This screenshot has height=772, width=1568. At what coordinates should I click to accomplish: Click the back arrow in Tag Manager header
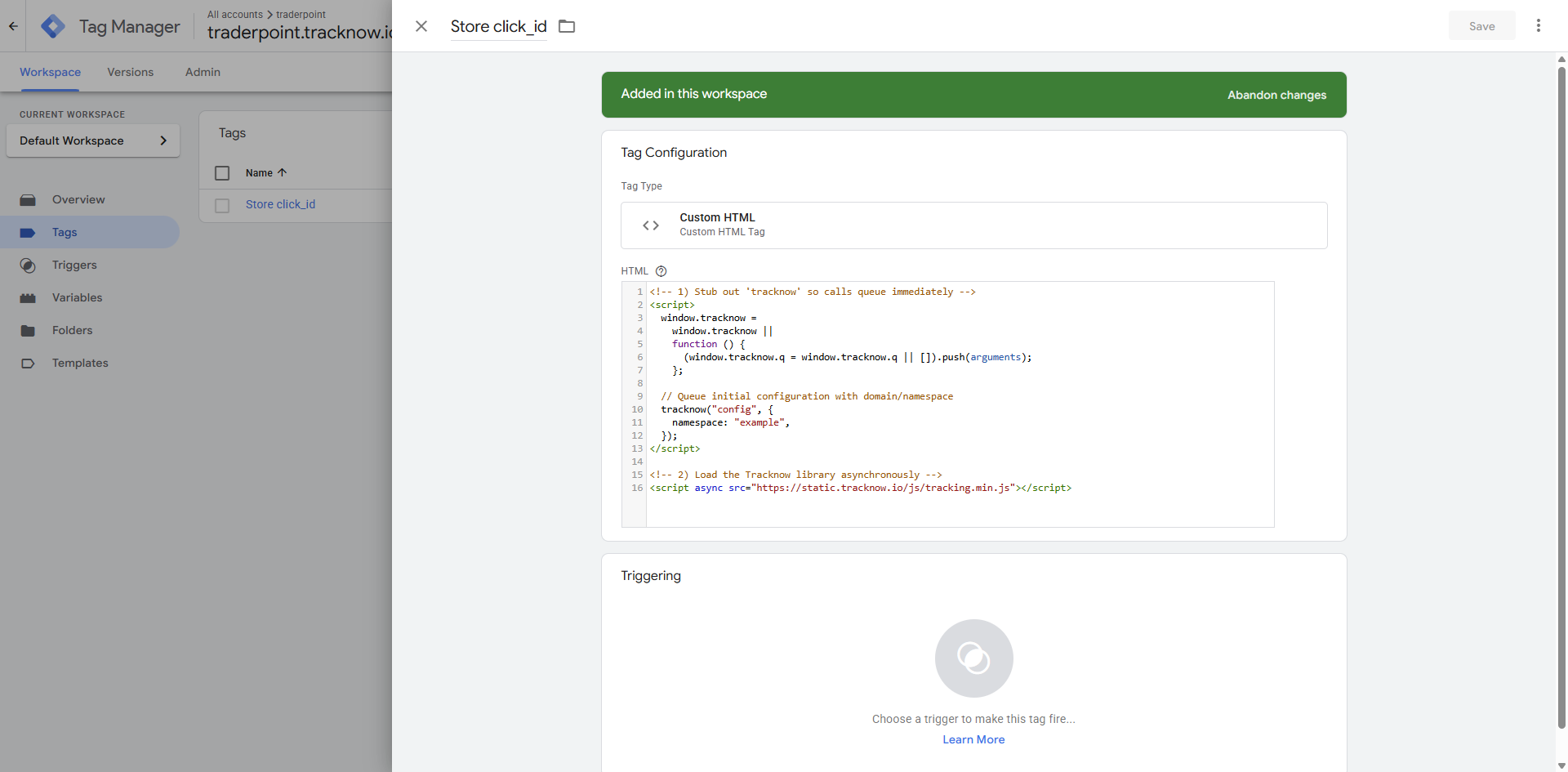point(13,26)
